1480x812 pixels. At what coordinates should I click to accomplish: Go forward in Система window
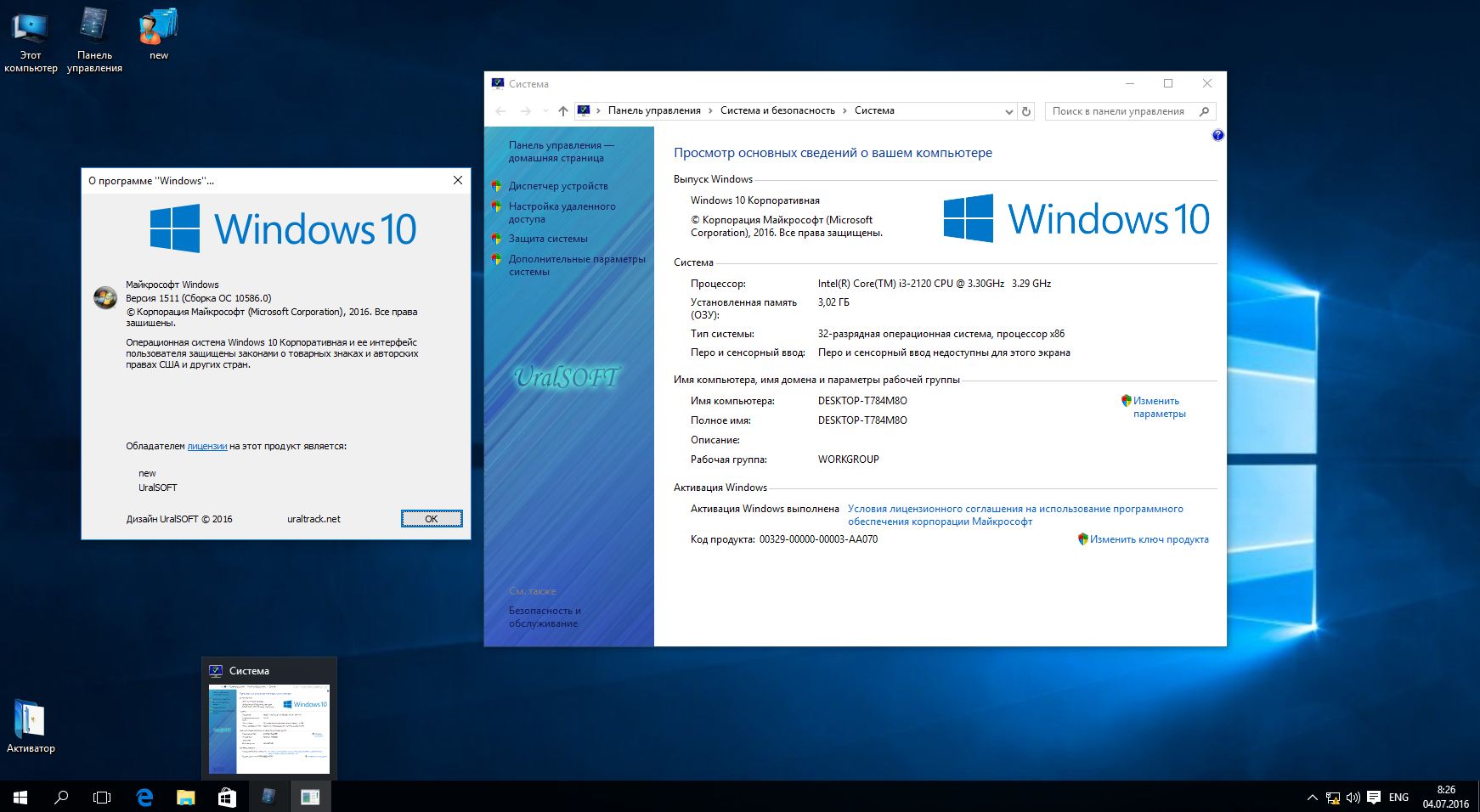pos(526,111)
